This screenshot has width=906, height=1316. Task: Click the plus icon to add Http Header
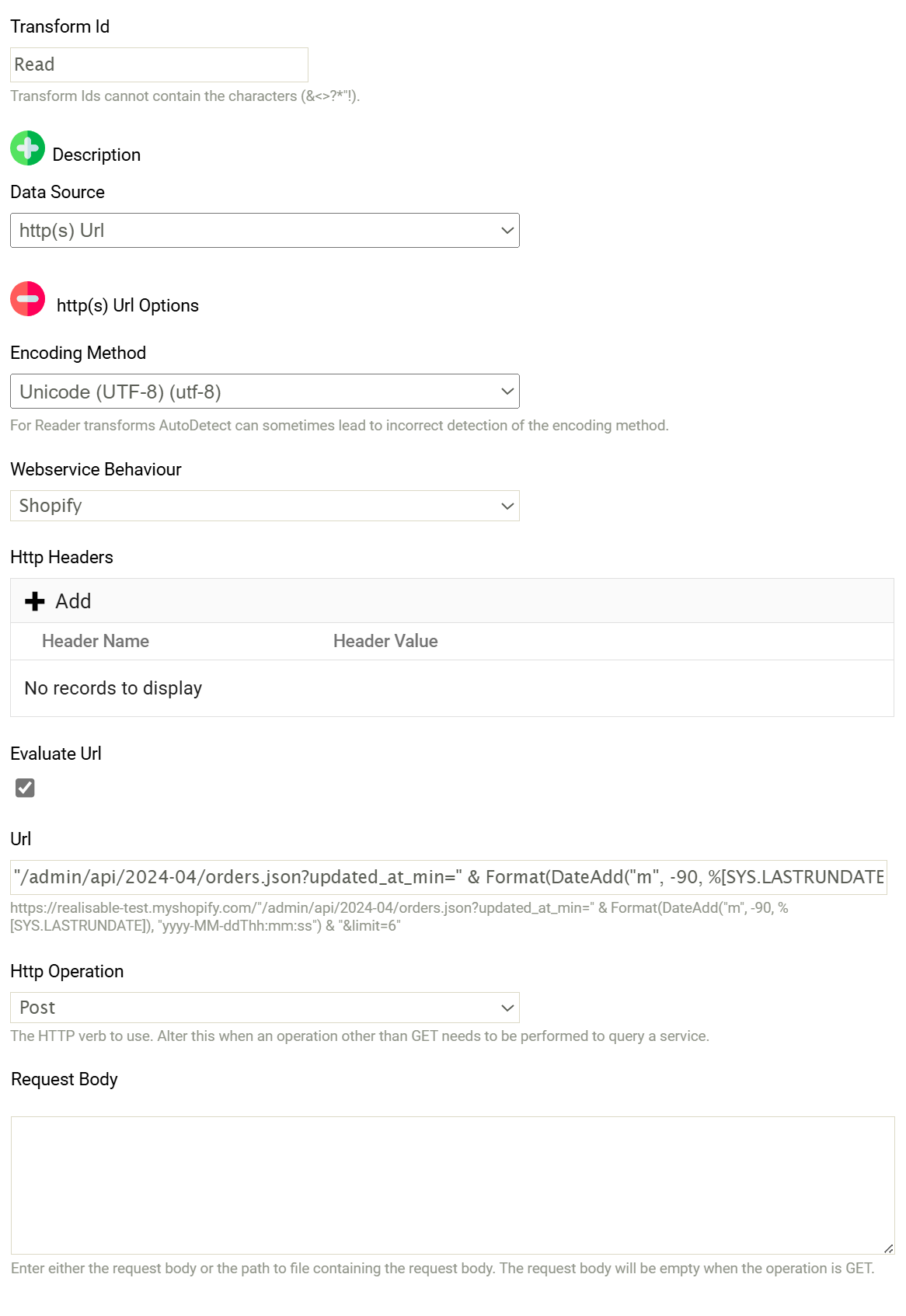pyautogui.click(x=35, y=601)
